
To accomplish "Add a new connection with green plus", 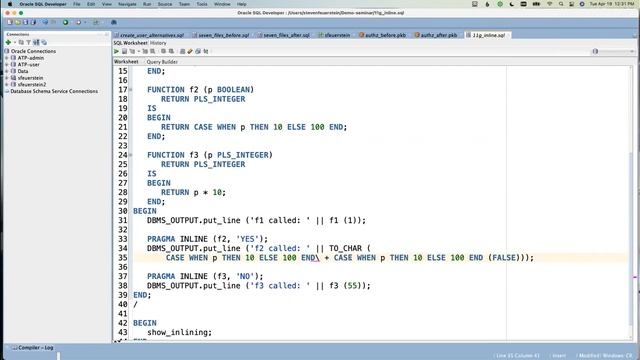I will (x=8, y=42).
